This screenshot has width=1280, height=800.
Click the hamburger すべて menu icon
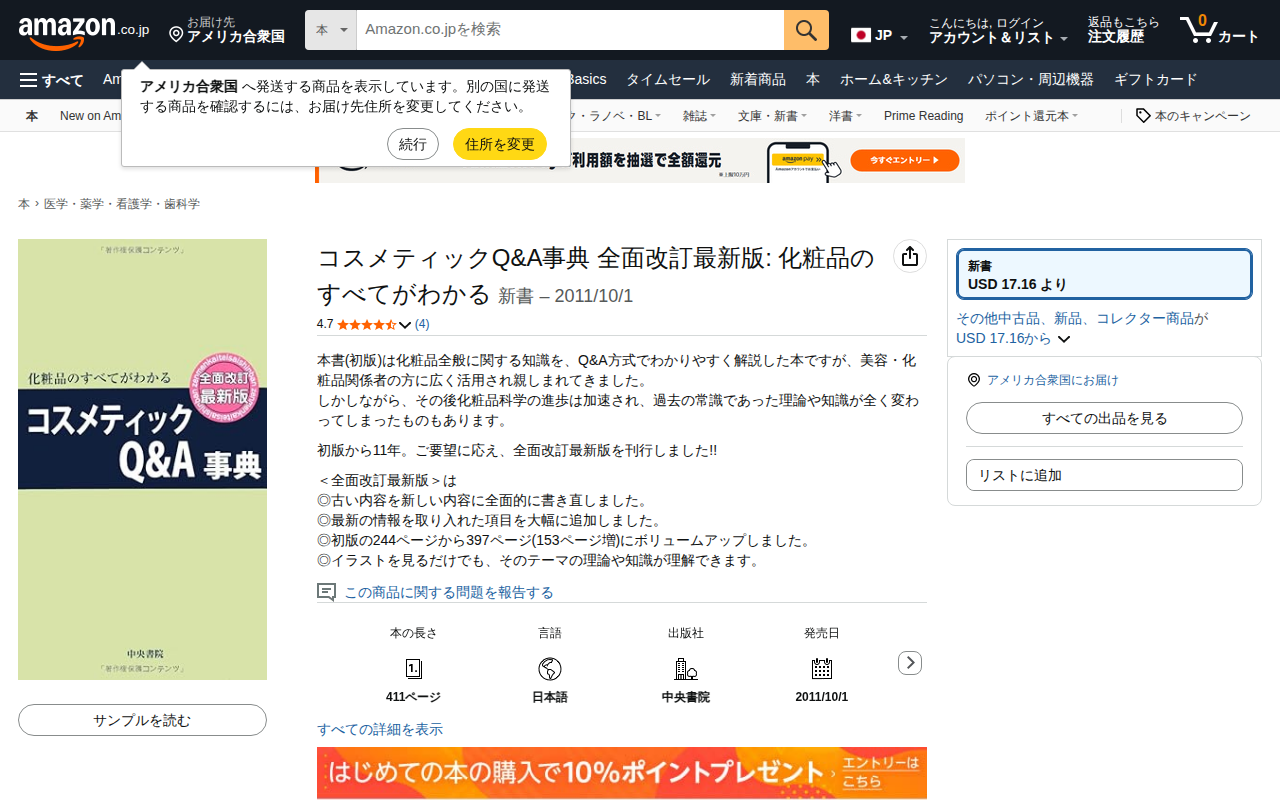coord(28,80)
